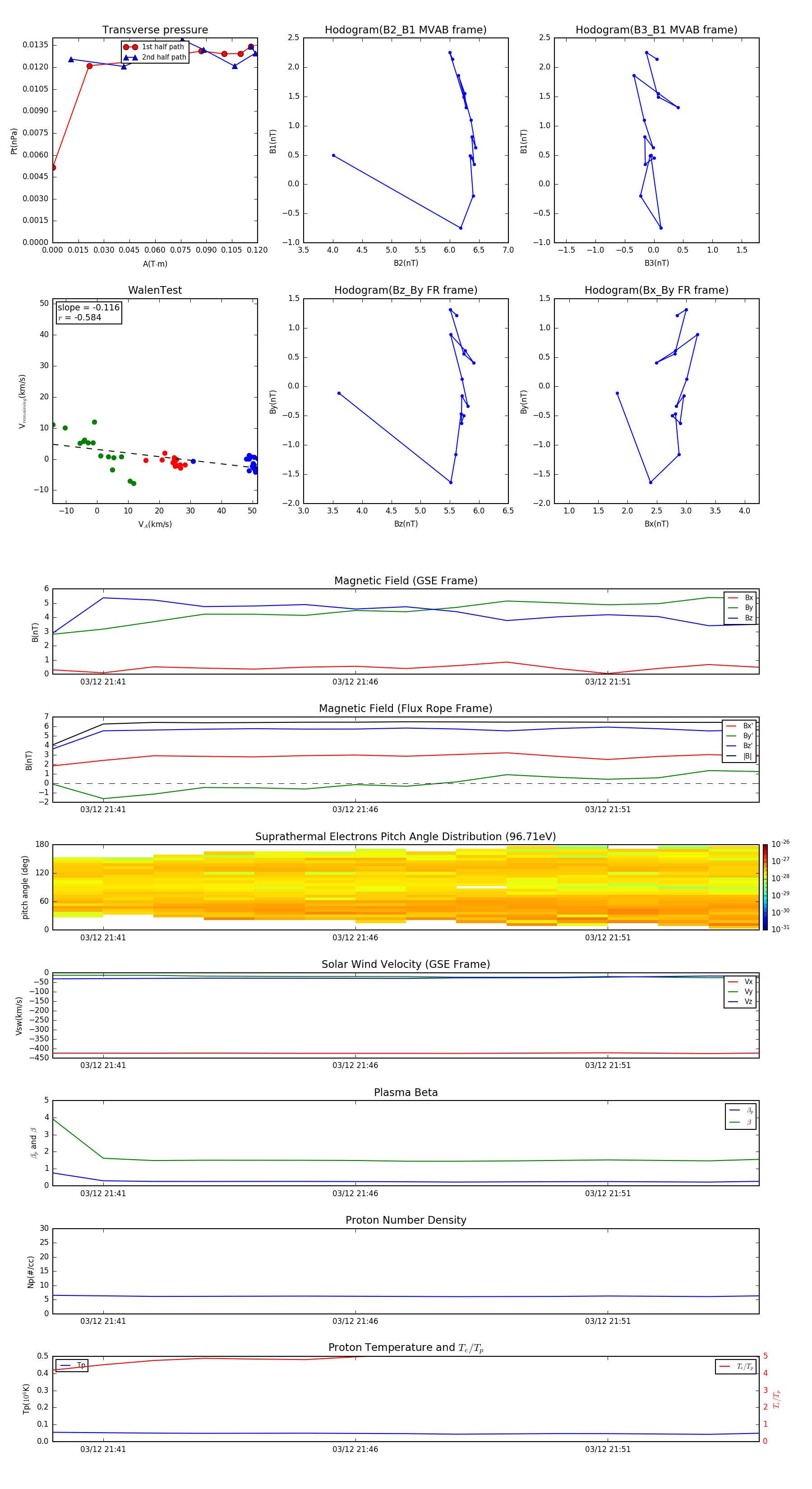Screen dimensions: 812x1489
Task: Click "Bx'" in the flux rope legend
Action: tap(740, 726)
